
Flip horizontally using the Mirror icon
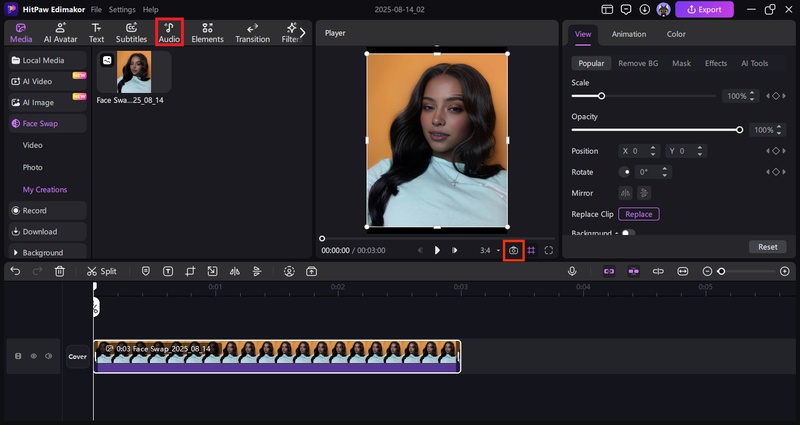[626, 193]
